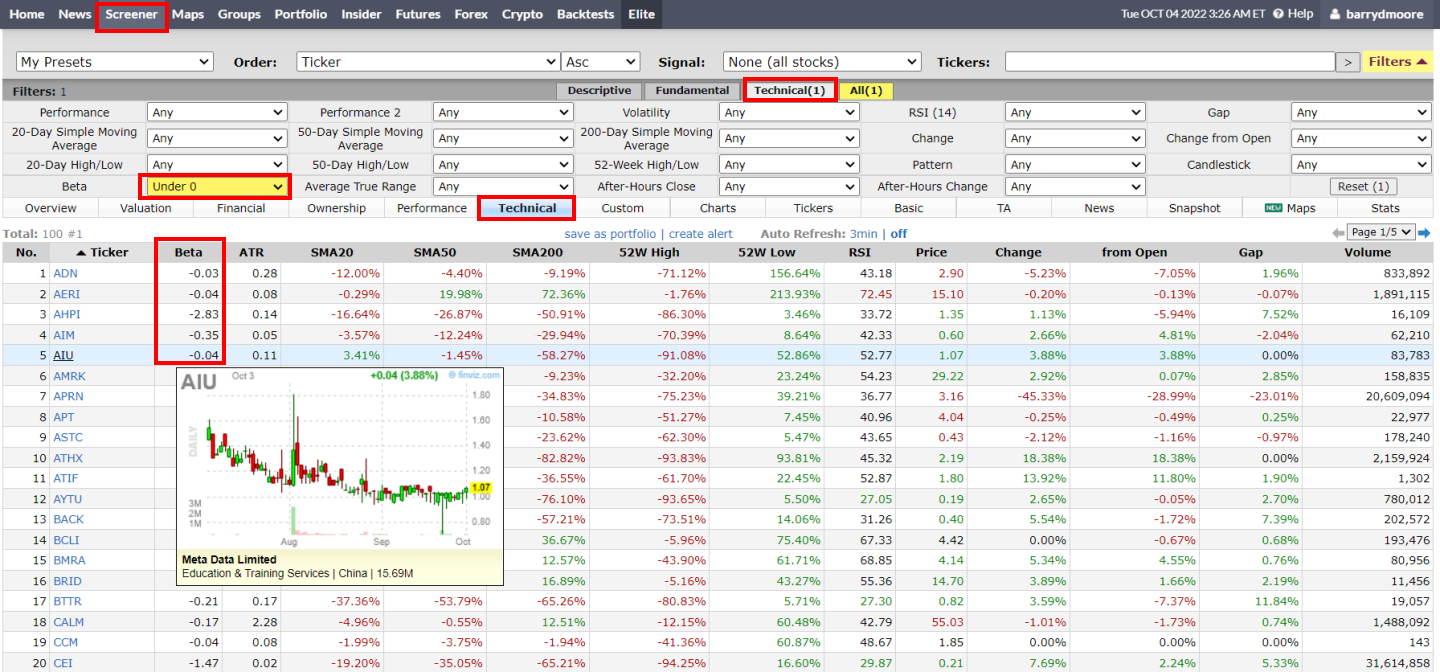This screenshot has width=1440, height=672.
Task: Open the Signal dropdown showing None (all stocks)
Action: (820, 61)
